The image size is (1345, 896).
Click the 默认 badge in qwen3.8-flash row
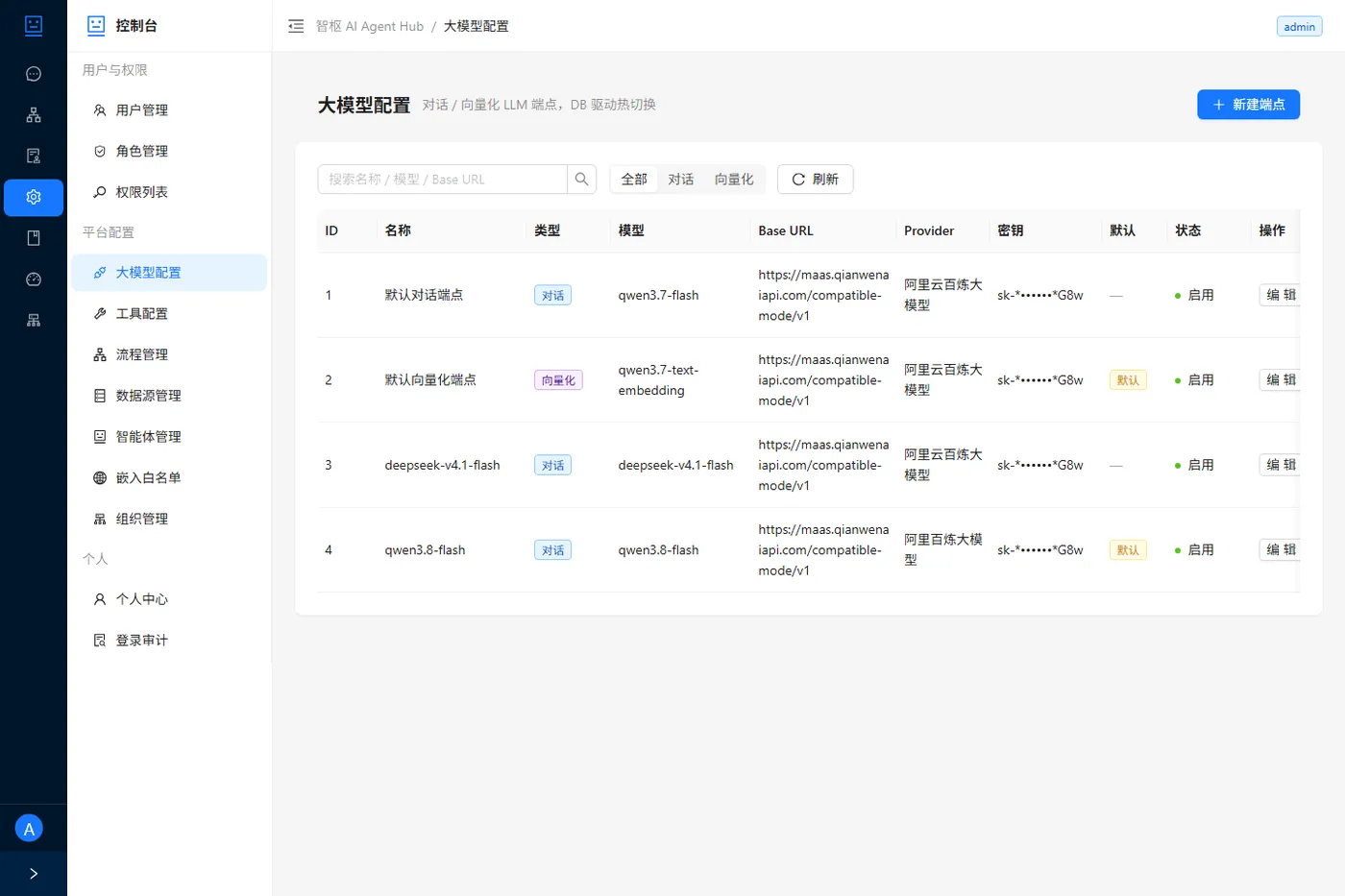[x=1128, y=550]
